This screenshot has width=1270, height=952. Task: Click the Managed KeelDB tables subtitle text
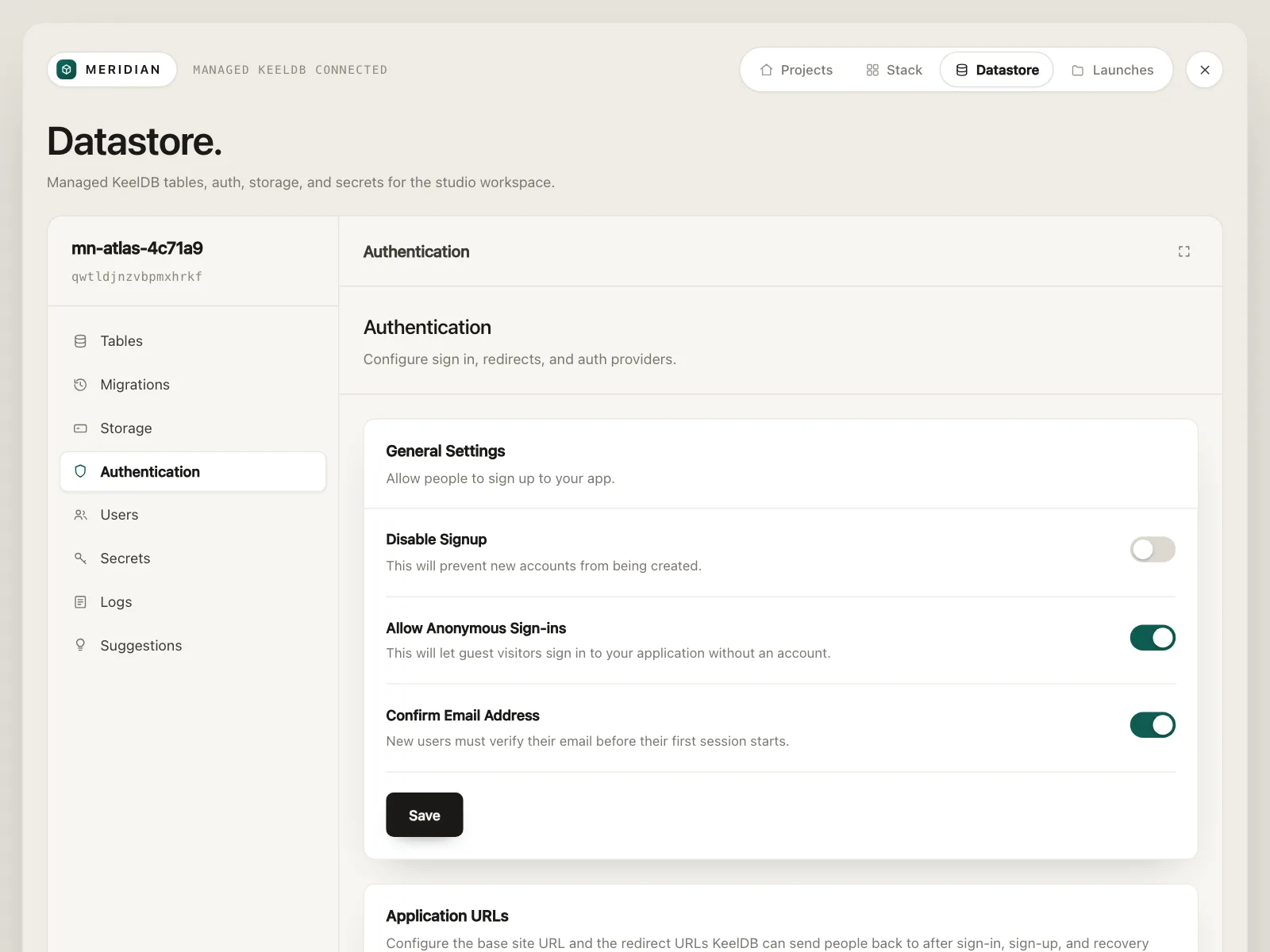[x=301, y=182]
